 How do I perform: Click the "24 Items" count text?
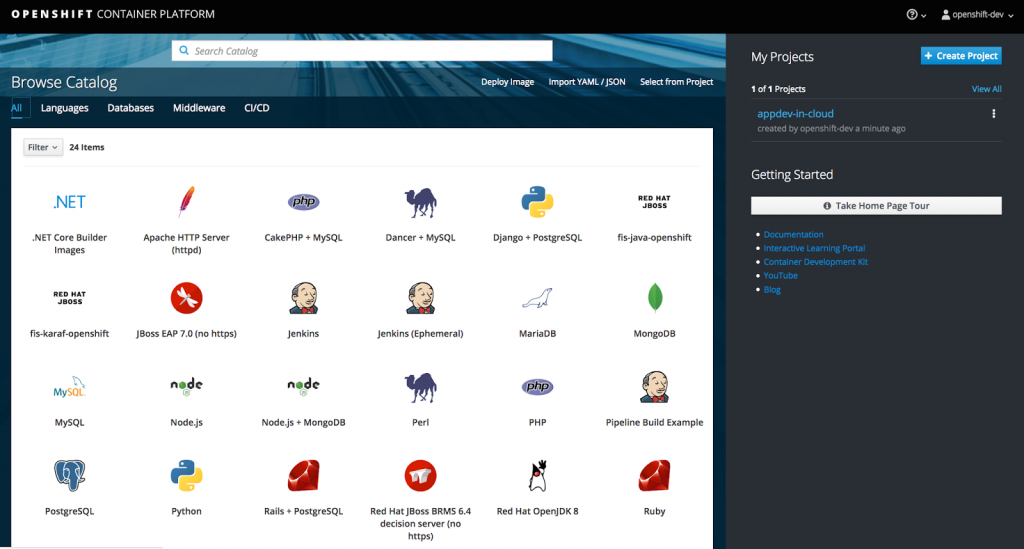tap(87, 148)
